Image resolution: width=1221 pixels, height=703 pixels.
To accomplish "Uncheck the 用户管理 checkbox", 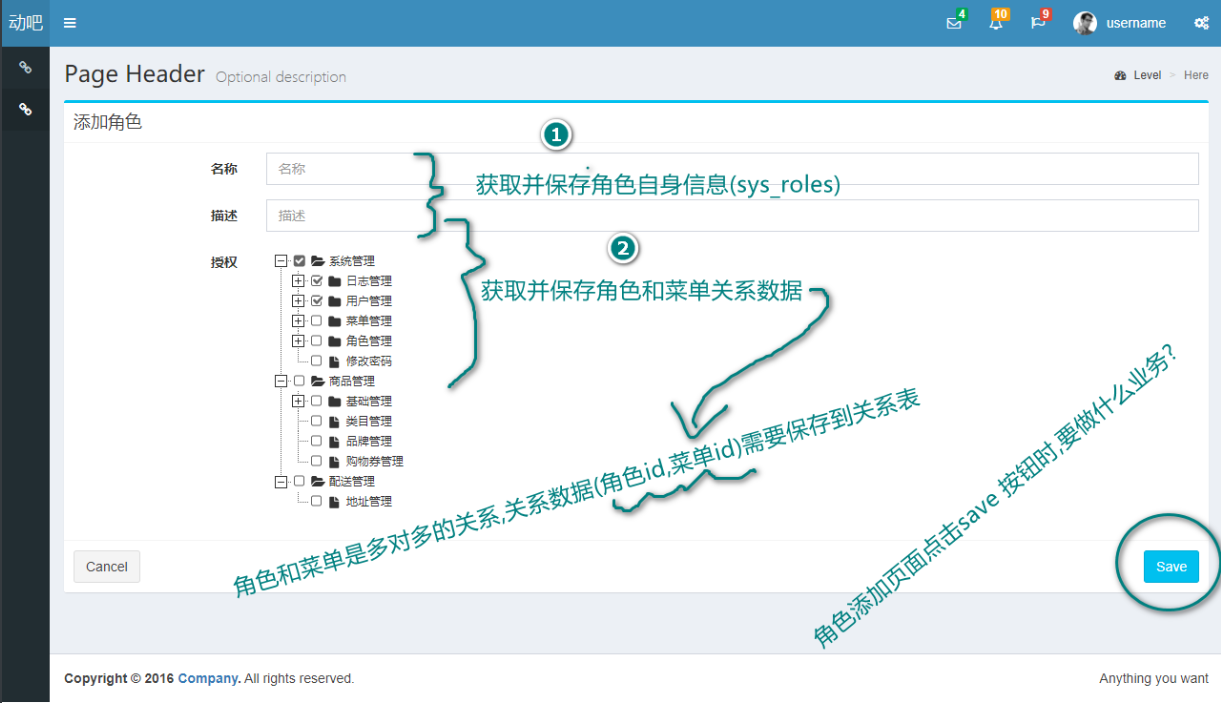I will pyautogui.click(x=317, y=301).
